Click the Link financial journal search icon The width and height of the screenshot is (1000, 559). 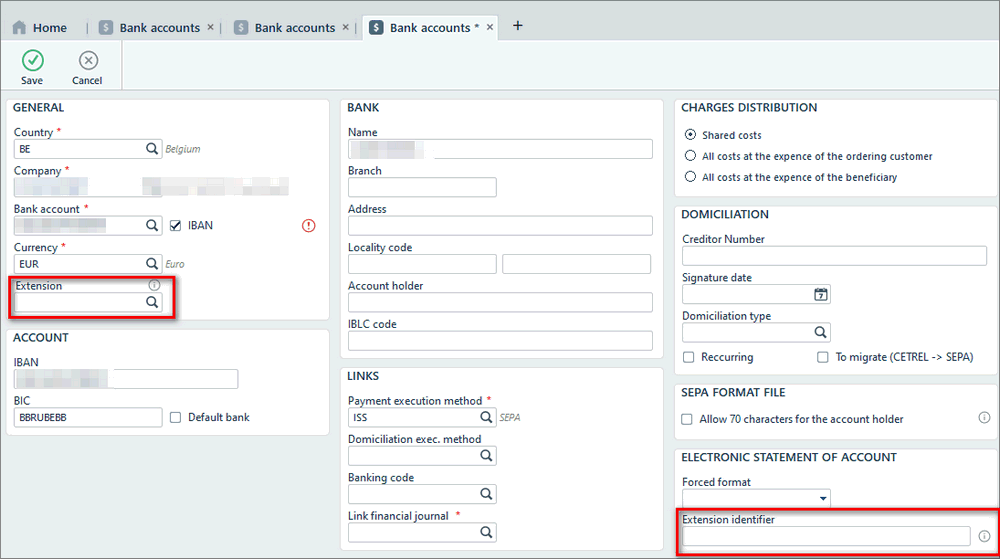487,532
